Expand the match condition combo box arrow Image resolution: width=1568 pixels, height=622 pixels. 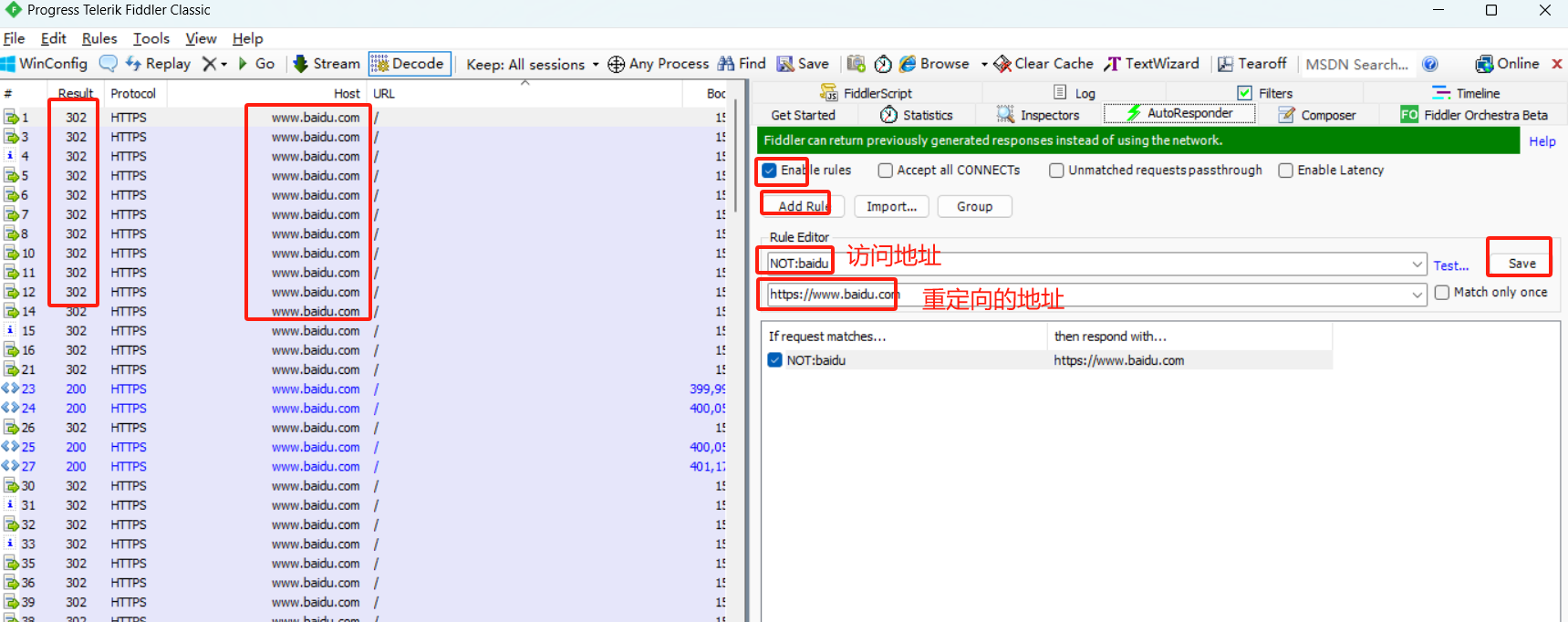point(1417,264)
